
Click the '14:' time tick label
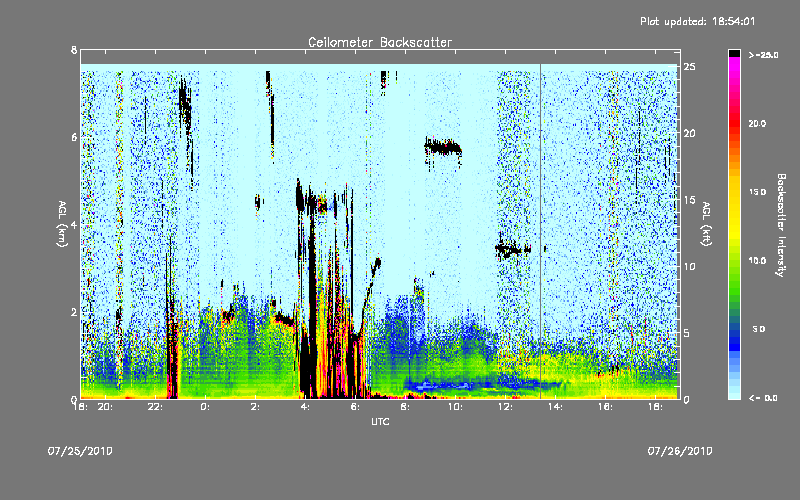pos(555,407)
